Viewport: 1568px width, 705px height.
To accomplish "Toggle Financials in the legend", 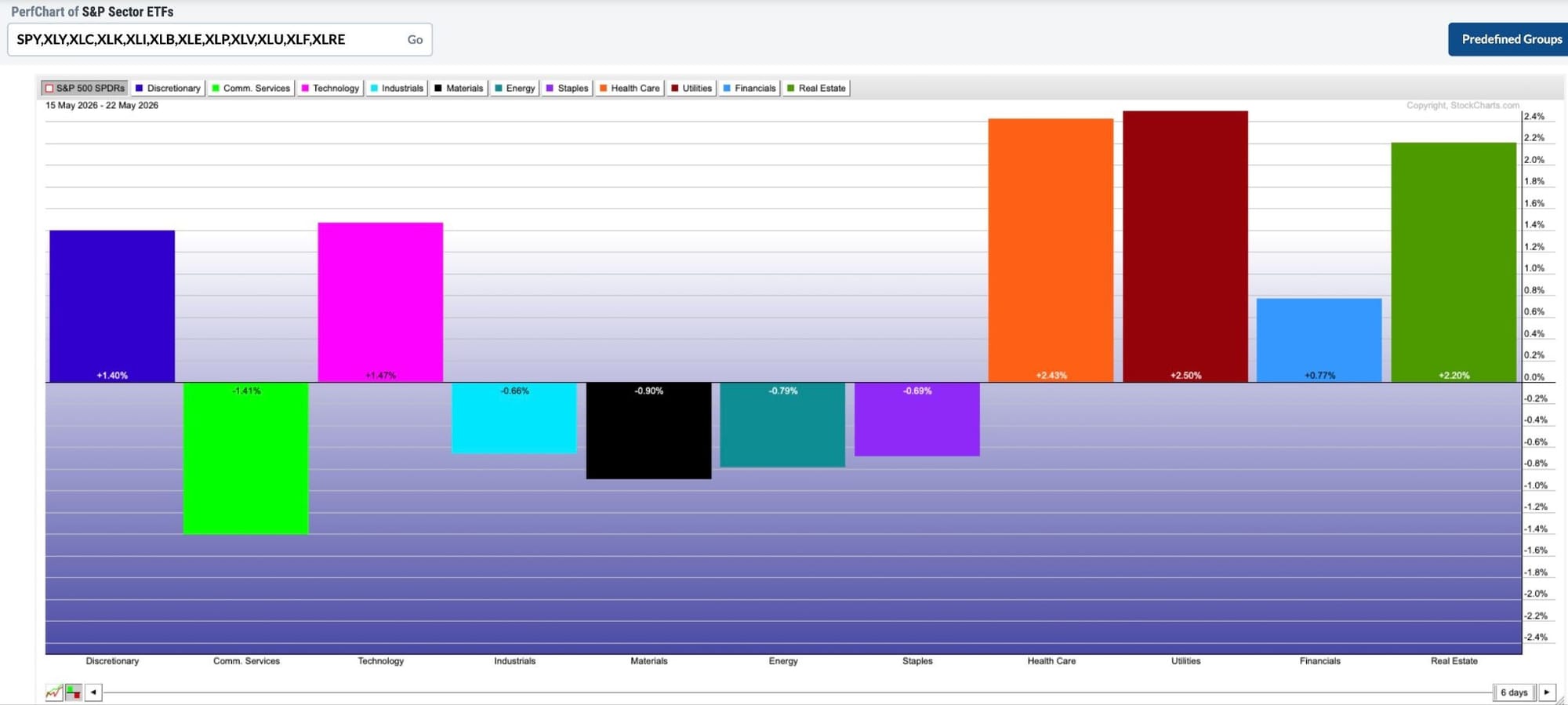I will pyautogui.click(x=750, y=88).
